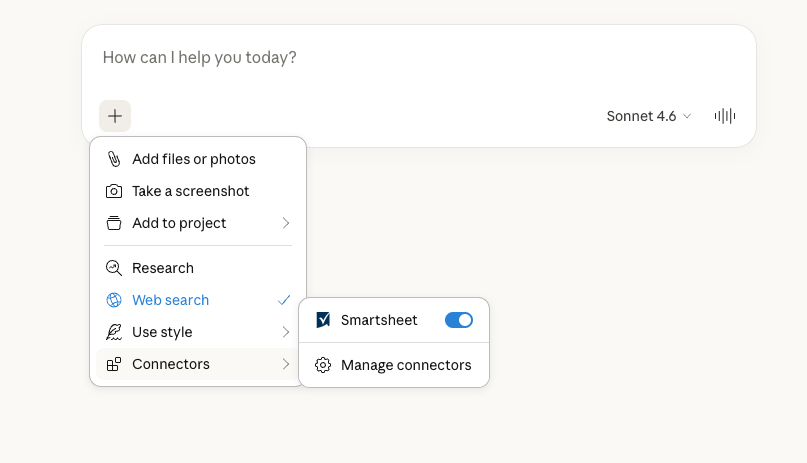Image resolution: width=807 pixels, height=463 pixels.
Task: Click the Manage connectors gear icon
Action: click(323, 365)
